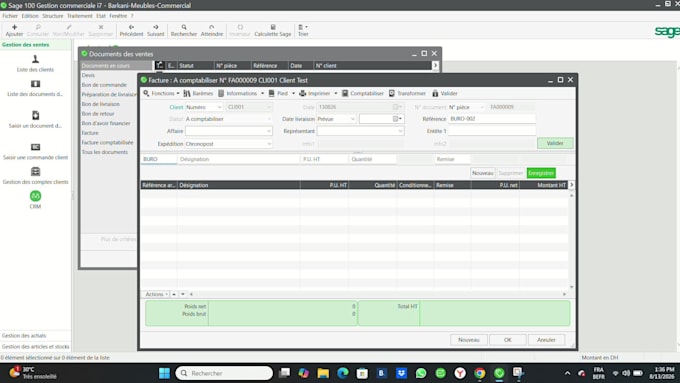680x383 pixels.
Task: Open Gestion des articles et stocks panel
Action: 36,347
